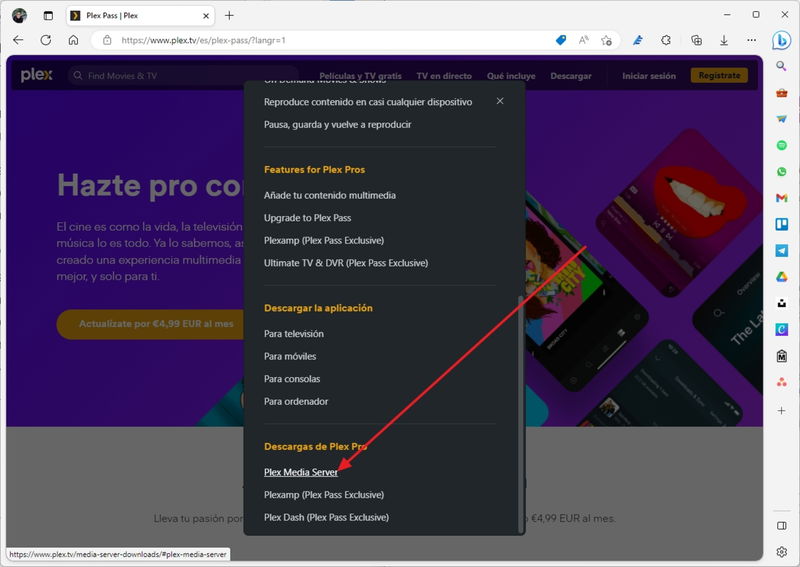
Task: Click the Find Movies & TV search field
Action: tap(184, 76)
